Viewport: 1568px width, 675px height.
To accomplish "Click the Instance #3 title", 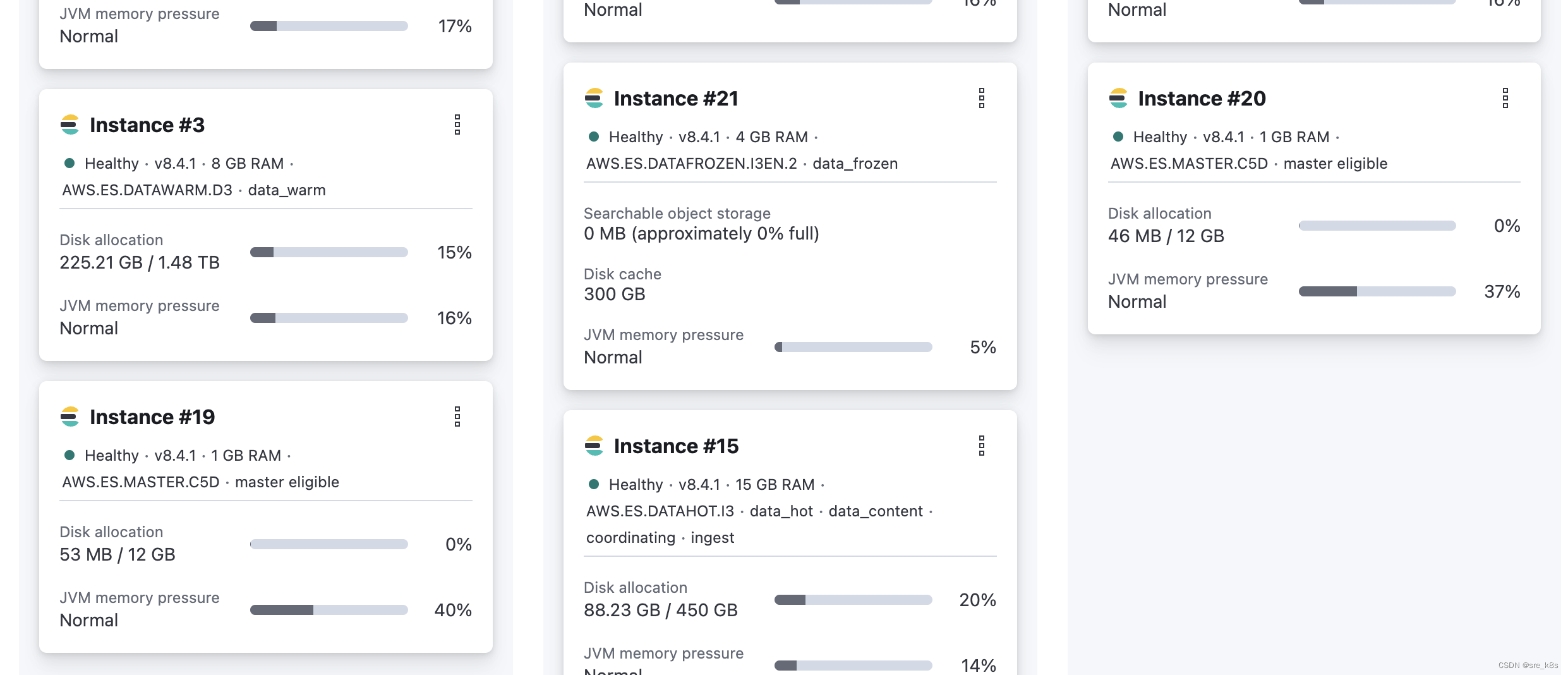I will pos(147,125).
